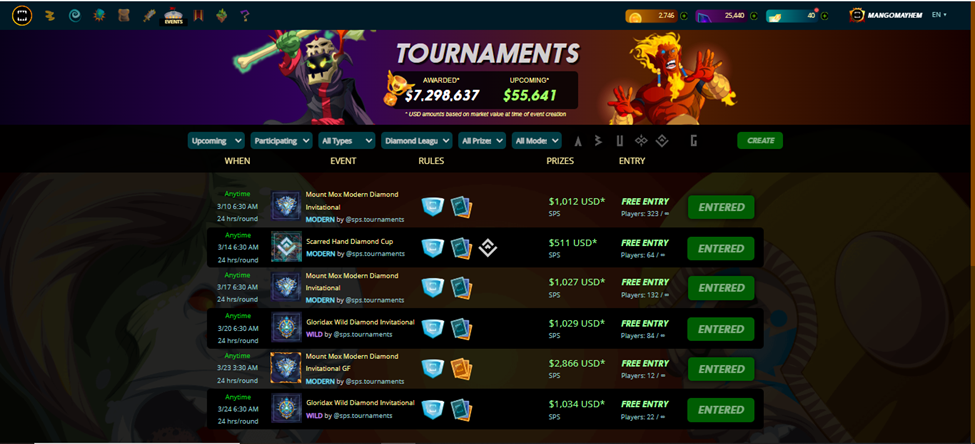Open the backpack items icon
Viewport: 975px width, 444px height.
(124, 16)
